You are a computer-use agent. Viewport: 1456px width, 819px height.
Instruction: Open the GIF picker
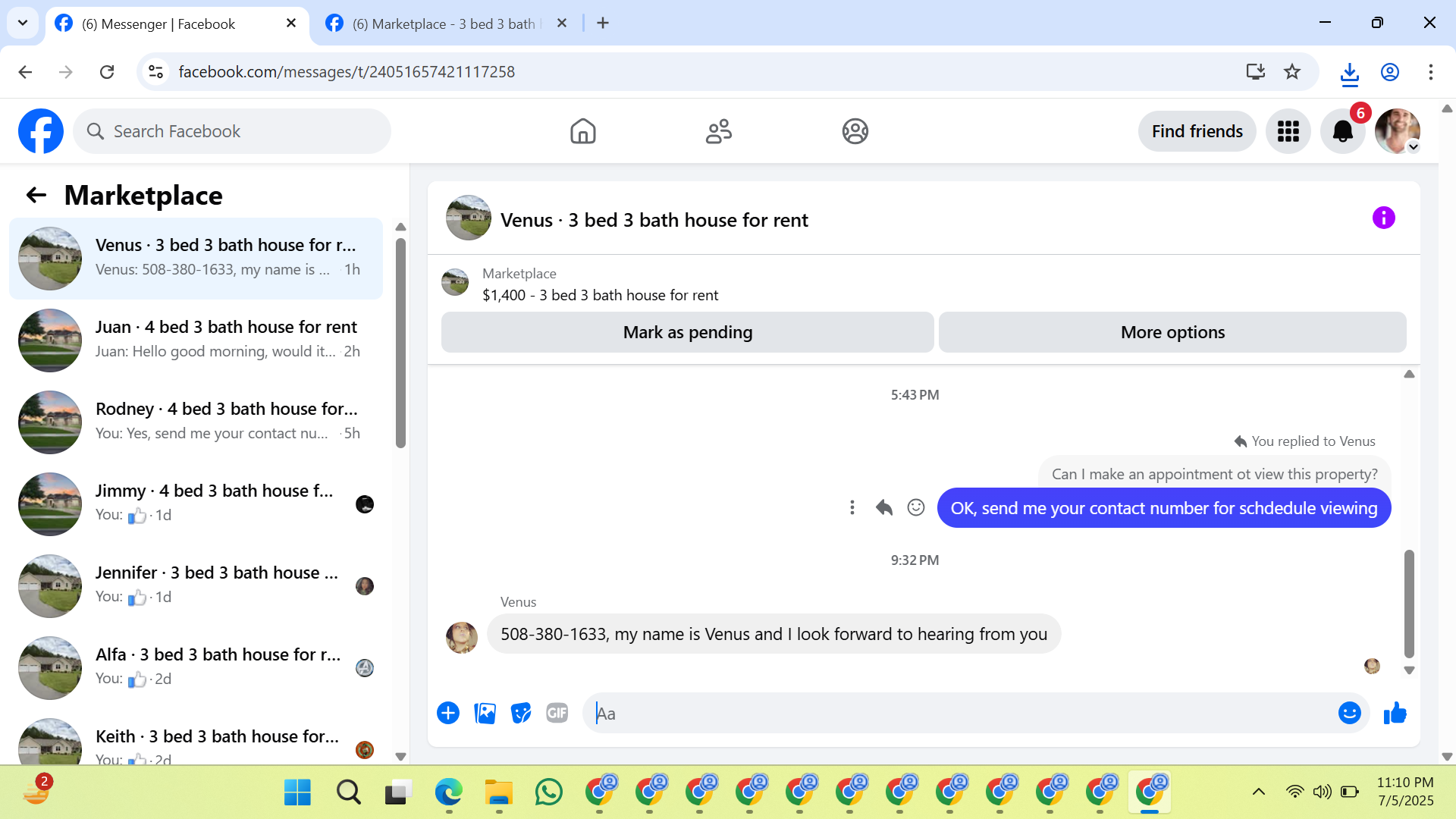pos(557,713)
